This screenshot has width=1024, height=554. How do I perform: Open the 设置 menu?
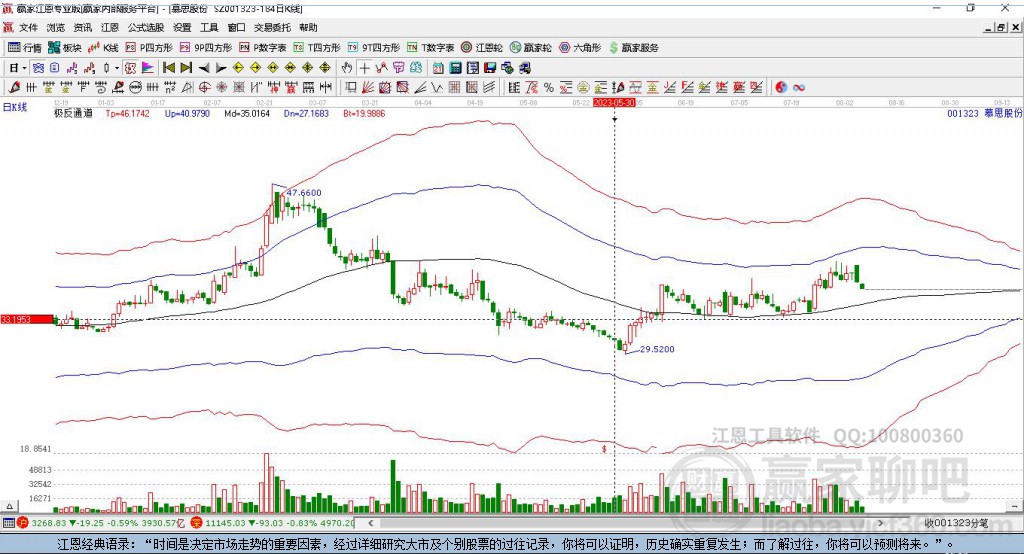click(x=182, y=27)
